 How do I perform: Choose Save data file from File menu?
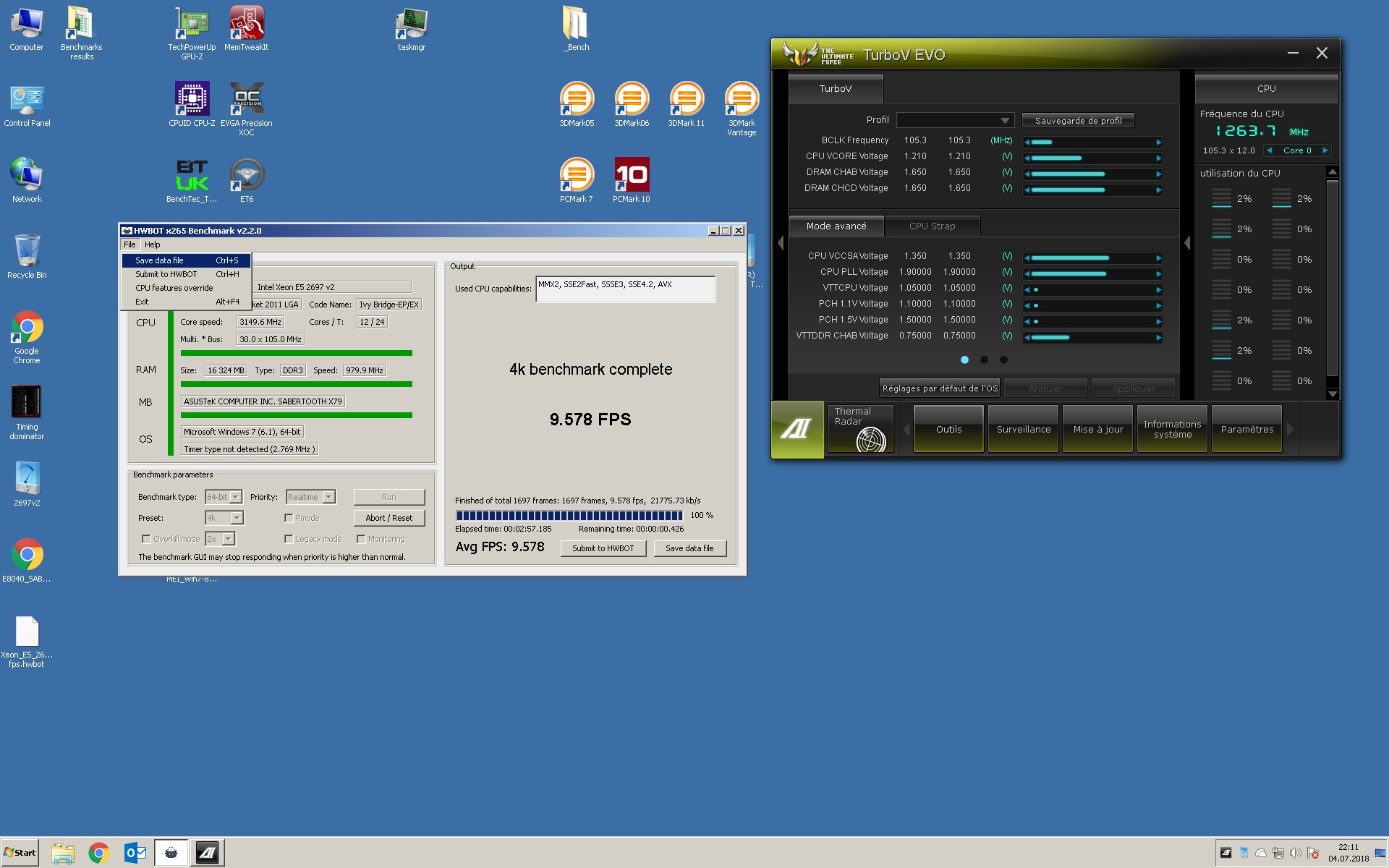point(186,260)
